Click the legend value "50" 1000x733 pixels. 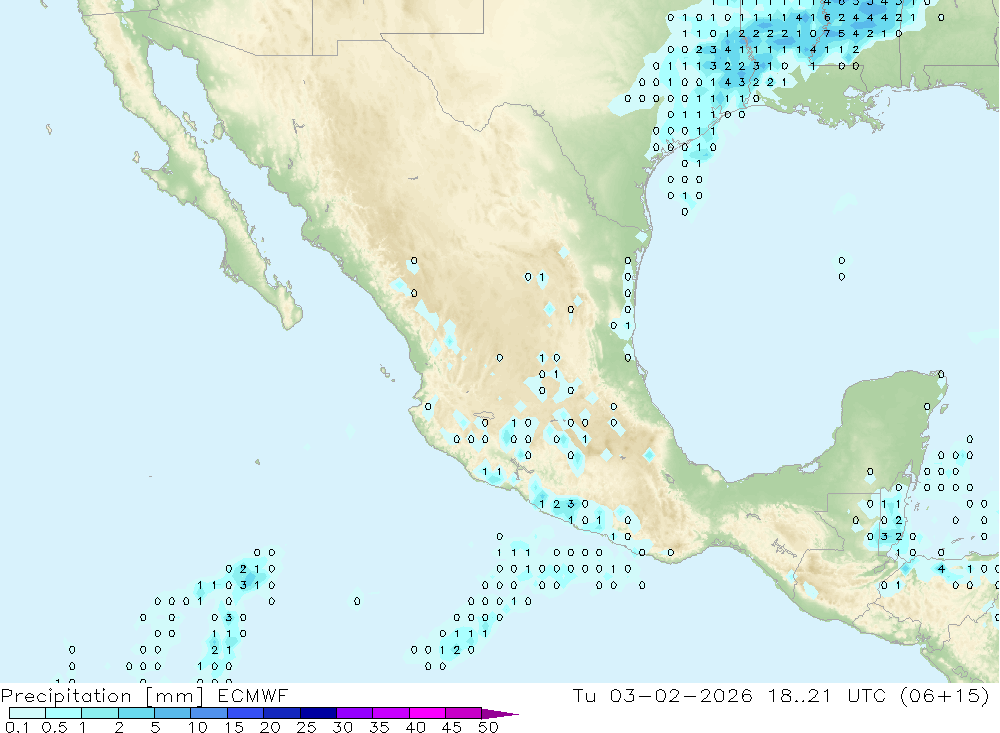pyautogui.click(x=488, y=727)
